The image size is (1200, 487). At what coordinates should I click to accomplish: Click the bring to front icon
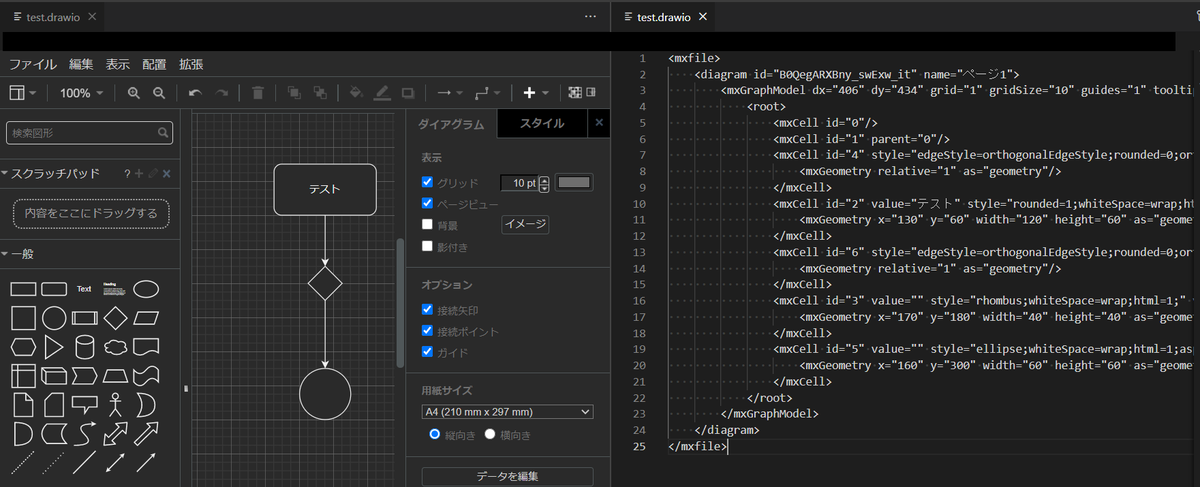(x=294, y=93)
